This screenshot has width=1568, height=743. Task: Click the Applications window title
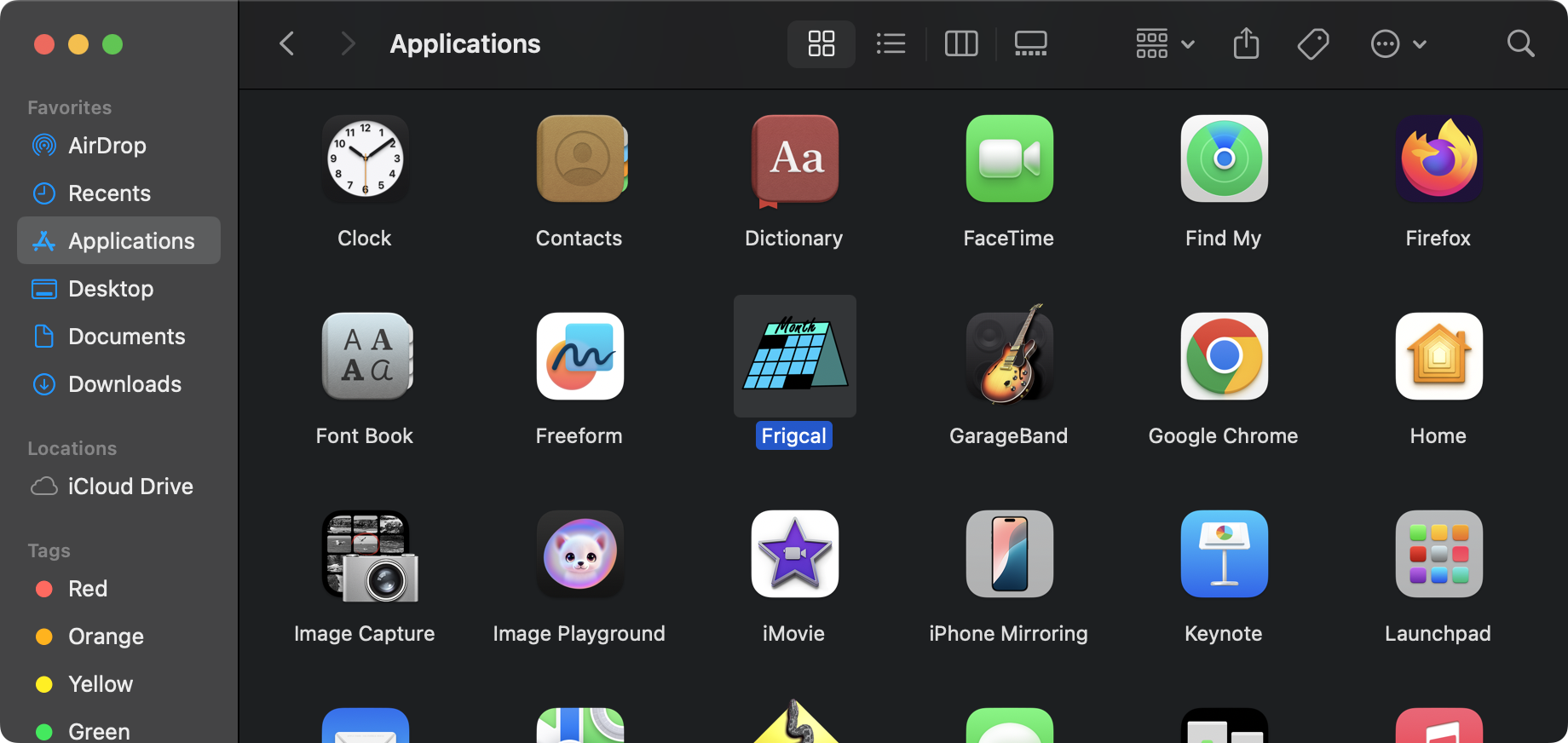click(465, 43)
